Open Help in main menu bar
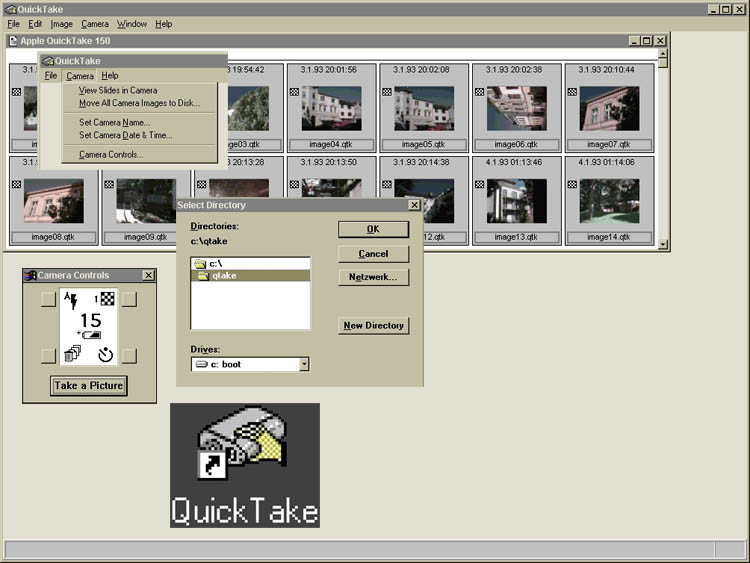Viewport: 750px width, 563px height. click(x=164, y=24)
